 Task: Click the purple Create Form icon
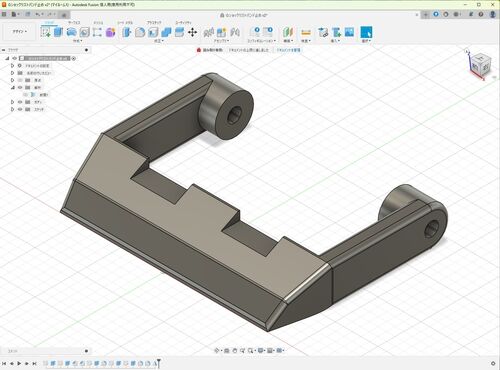pos(110,32)
